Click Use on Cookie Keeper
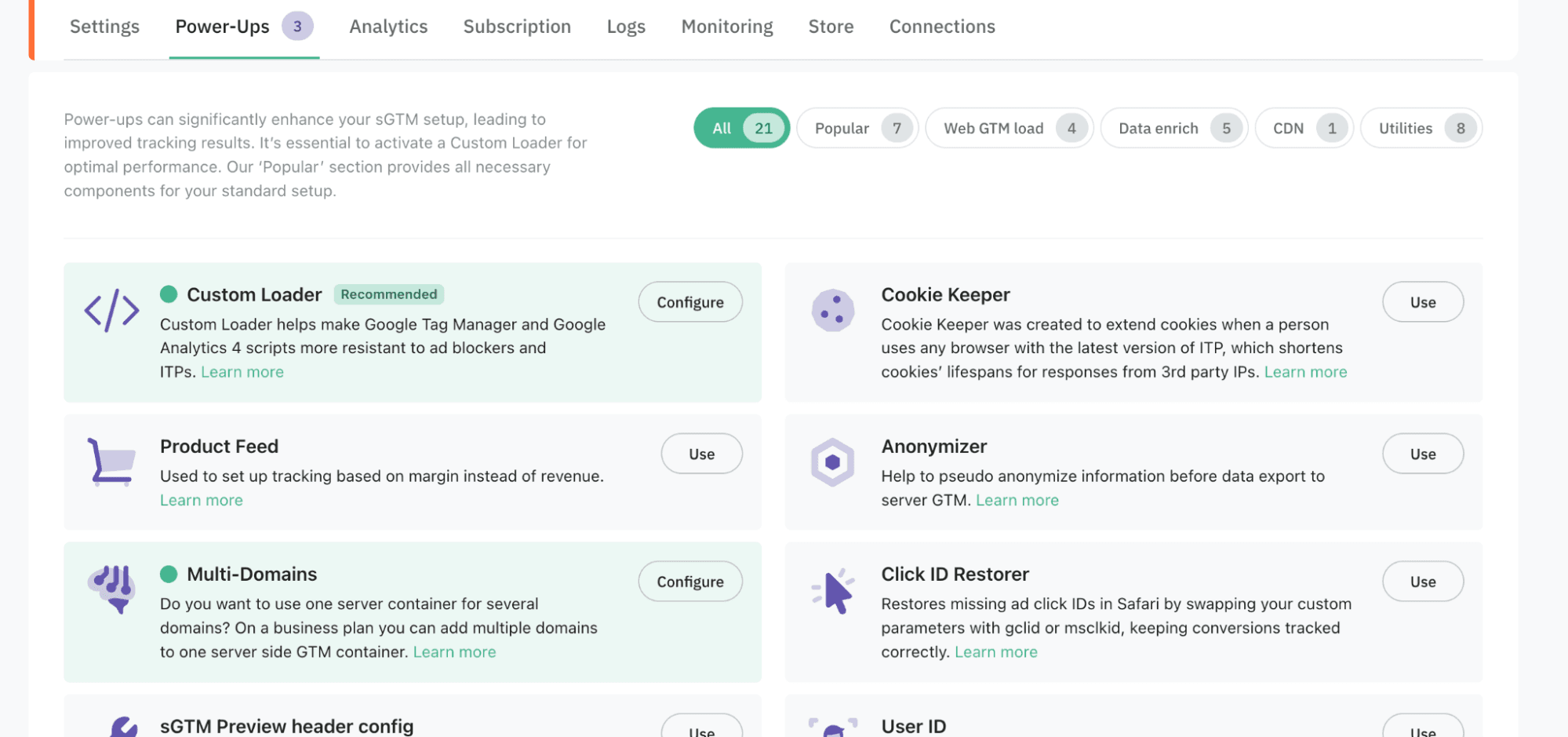1568x737 pixels. click(x=1422, y=301)
